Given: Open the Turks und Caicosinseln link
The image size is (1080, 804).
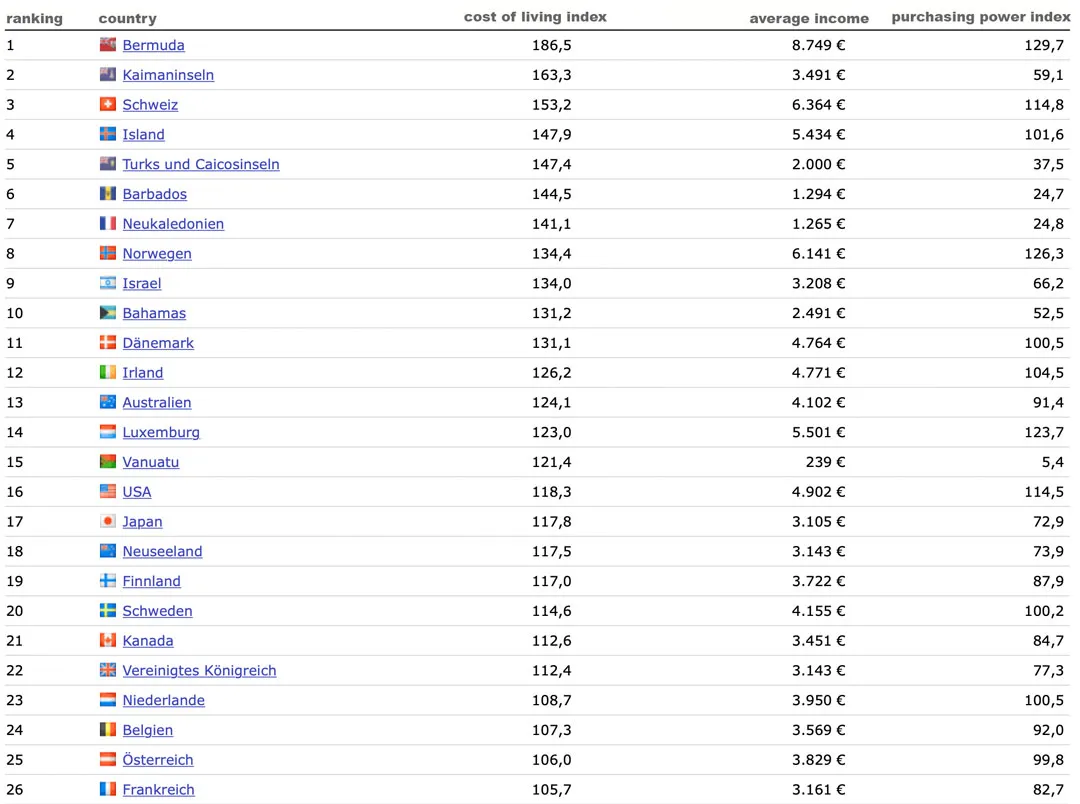Looking at the screenshot, I should tap(201, 164).
